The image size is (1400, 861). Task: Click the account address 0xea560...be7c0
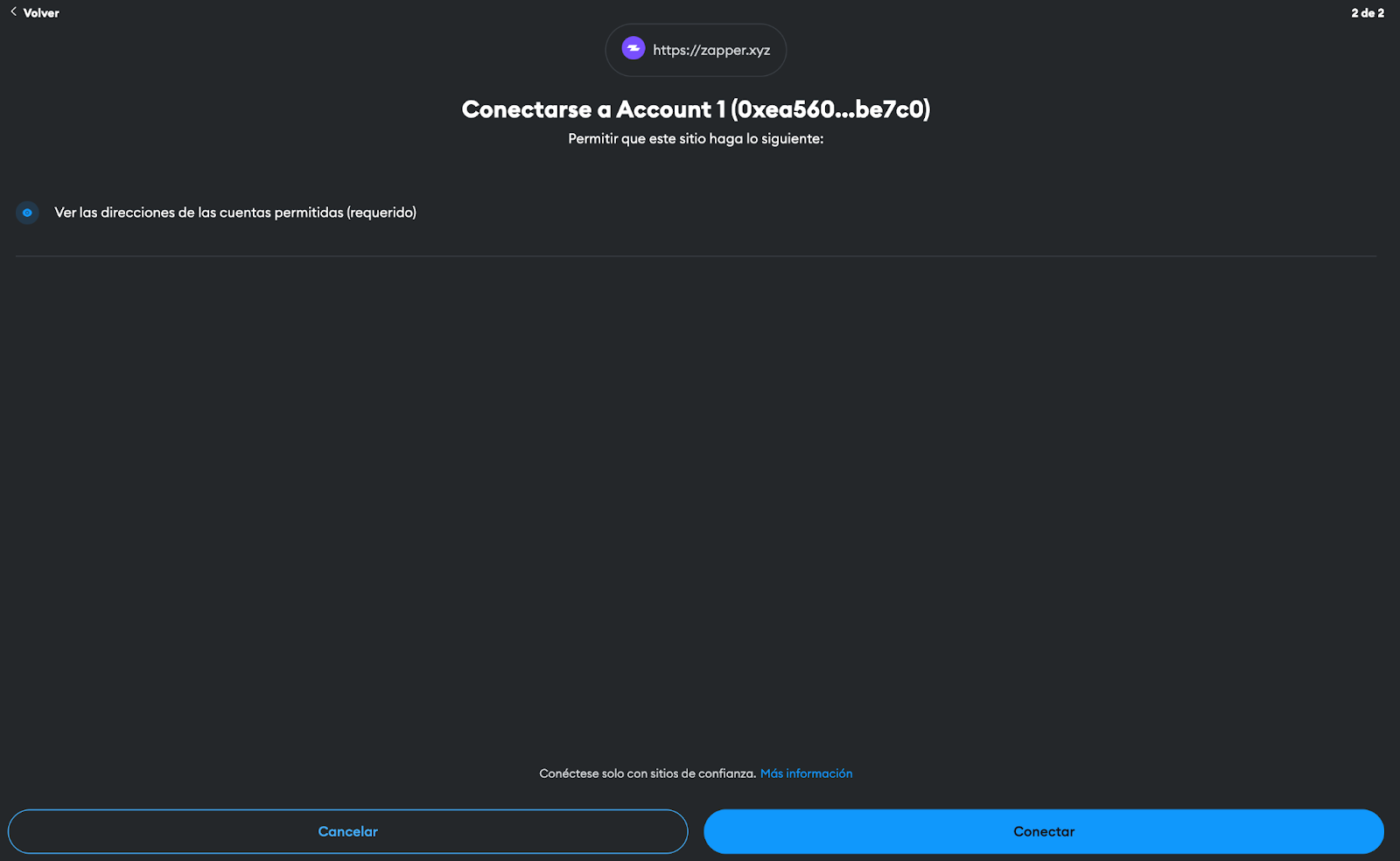[x=830, y=109]
